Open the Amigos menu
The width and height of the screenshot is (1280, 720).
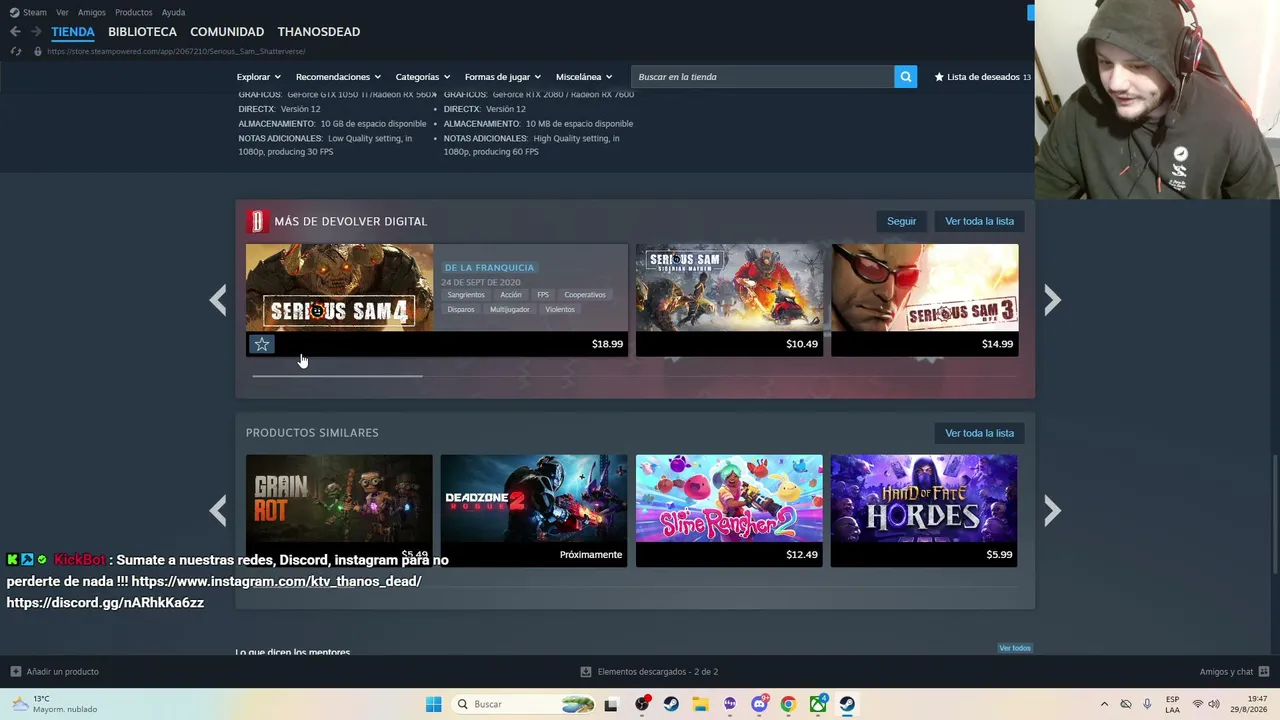92,12
